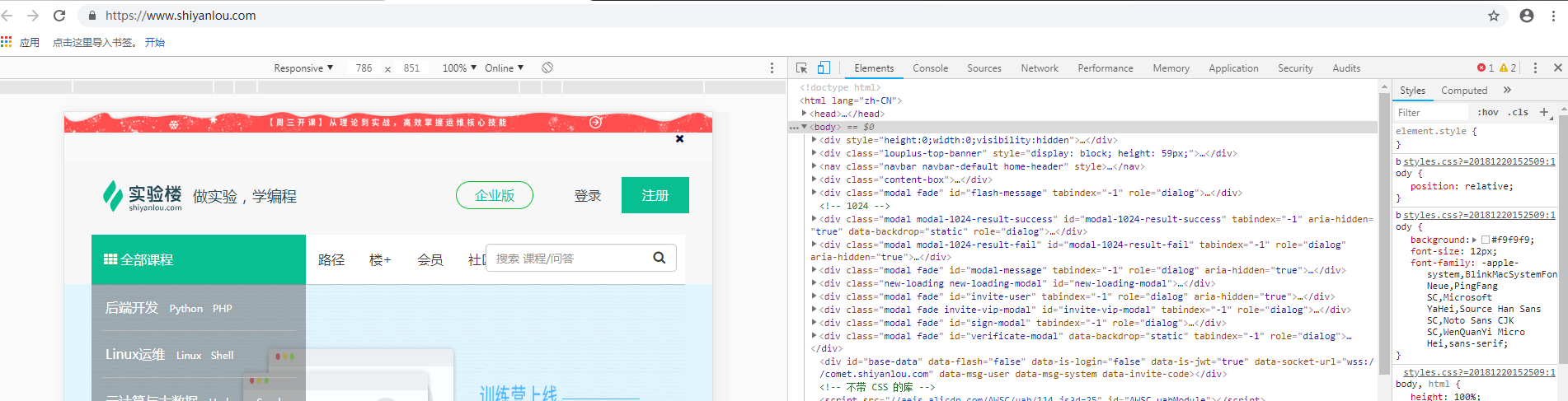The width and height of the screenshot is (1568, 401).
Task: Open DevTools customize menu dots
Action: 1535,68
